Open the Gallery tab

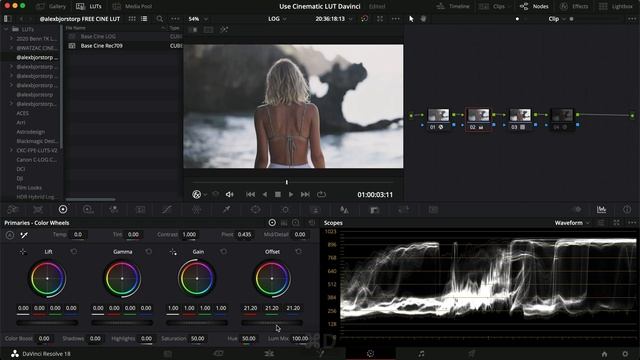[x=51, y=6]
